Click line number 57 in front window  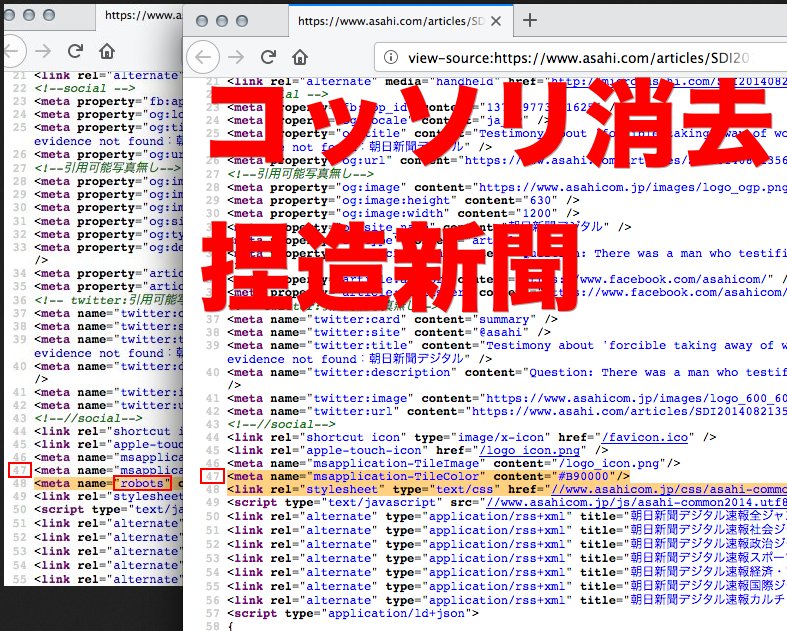(213, 613)
